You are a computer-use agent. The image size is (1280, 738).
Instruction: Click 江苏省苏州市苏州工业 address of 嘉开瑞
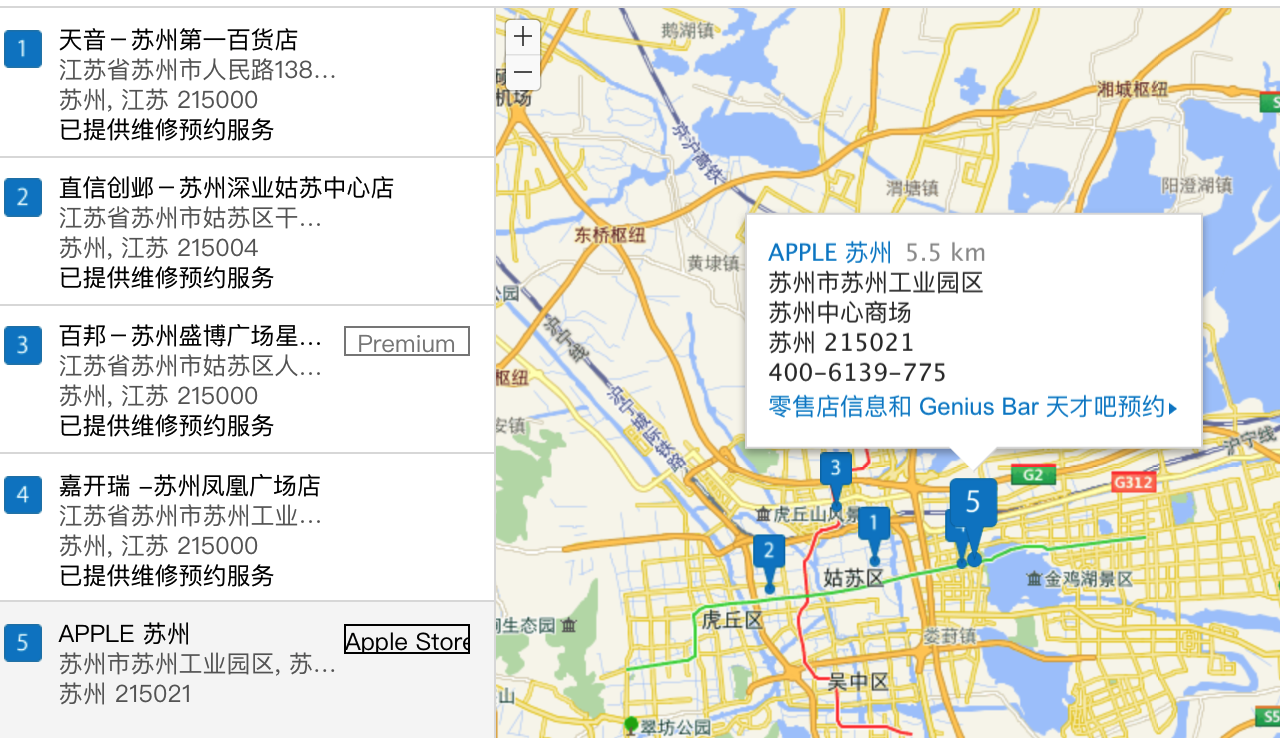[x=190, y=516]
